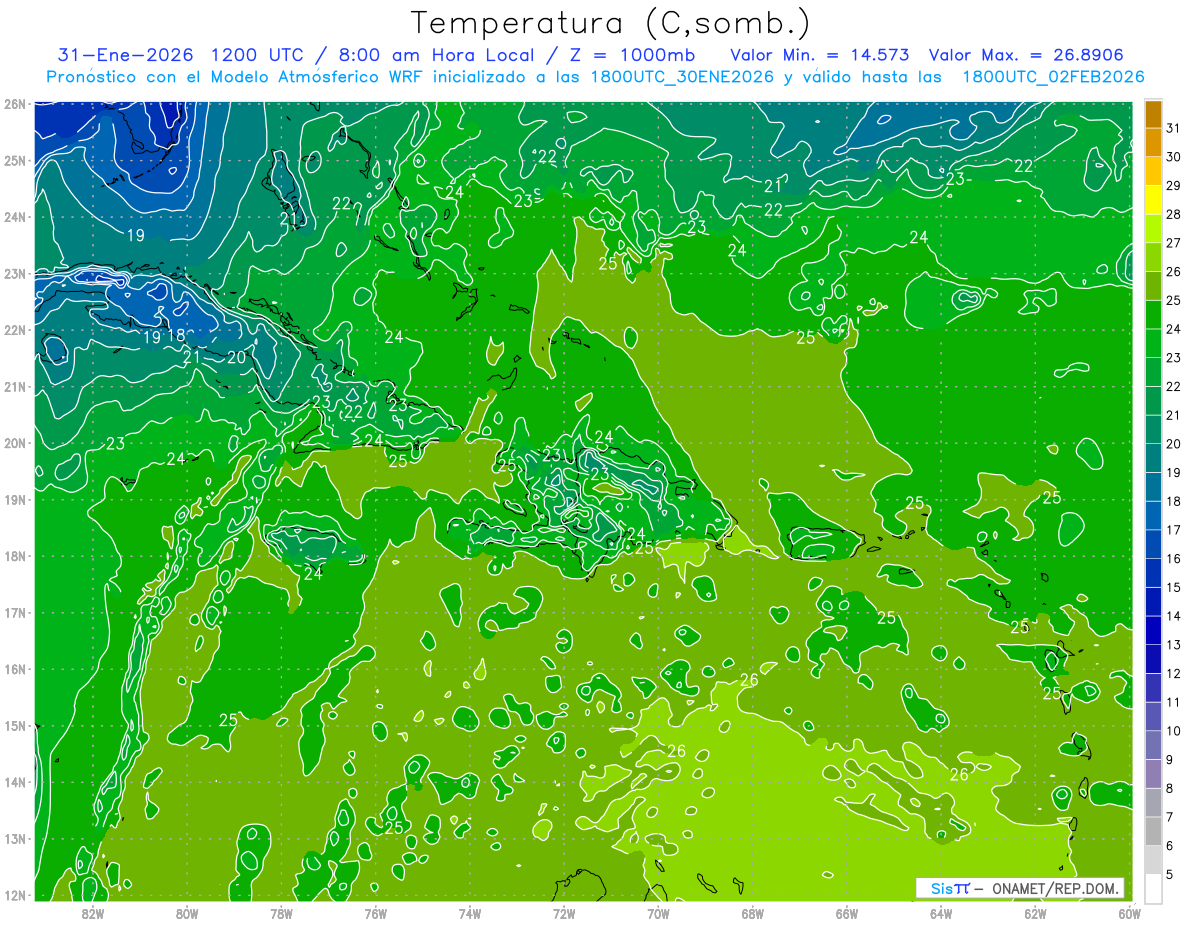Click longitude axis label 74W
1200x927 pixels.
[x=470, y=913]
